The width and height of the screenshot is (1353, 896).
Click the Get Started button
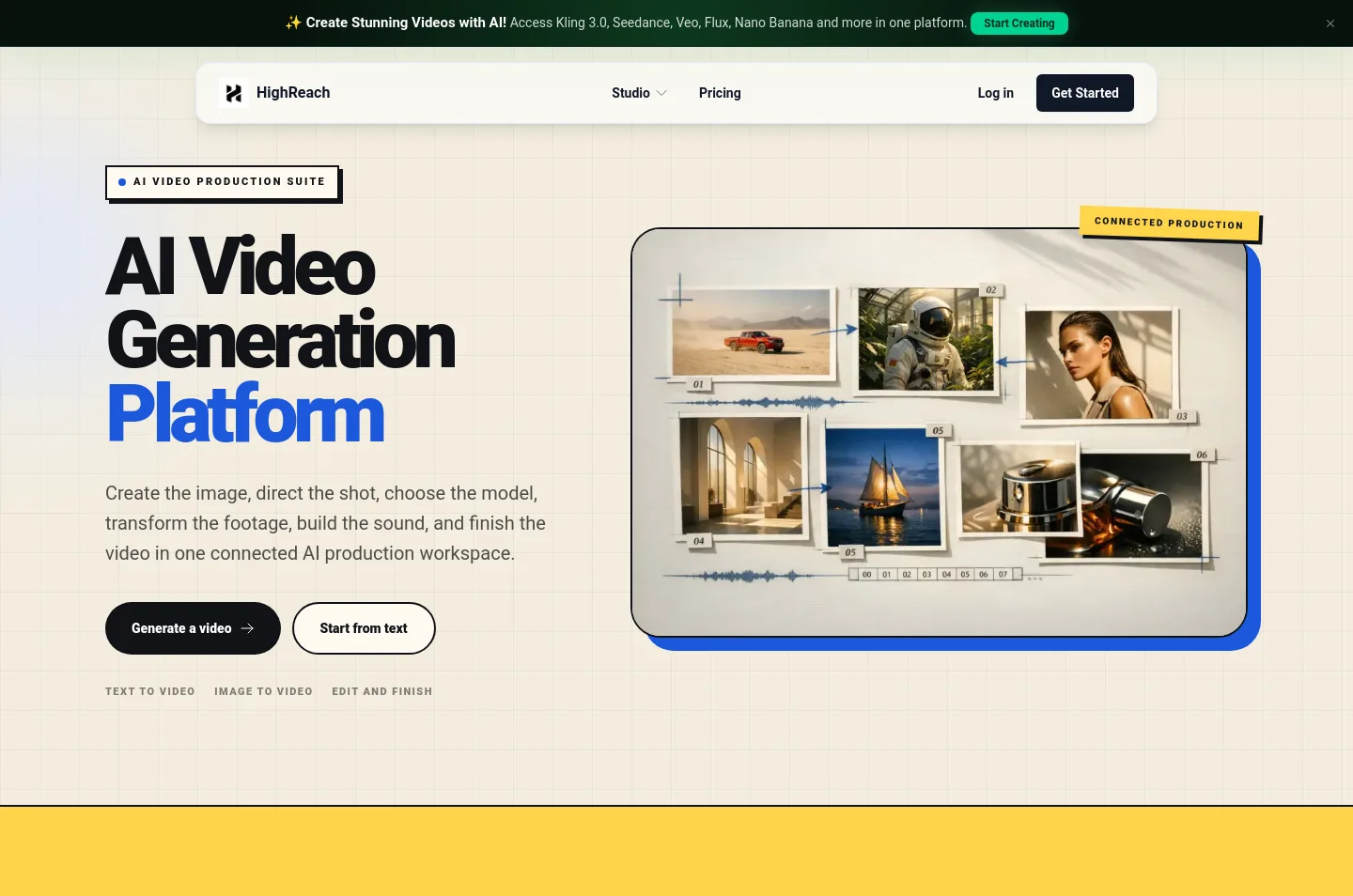[x=1085, y=93]
